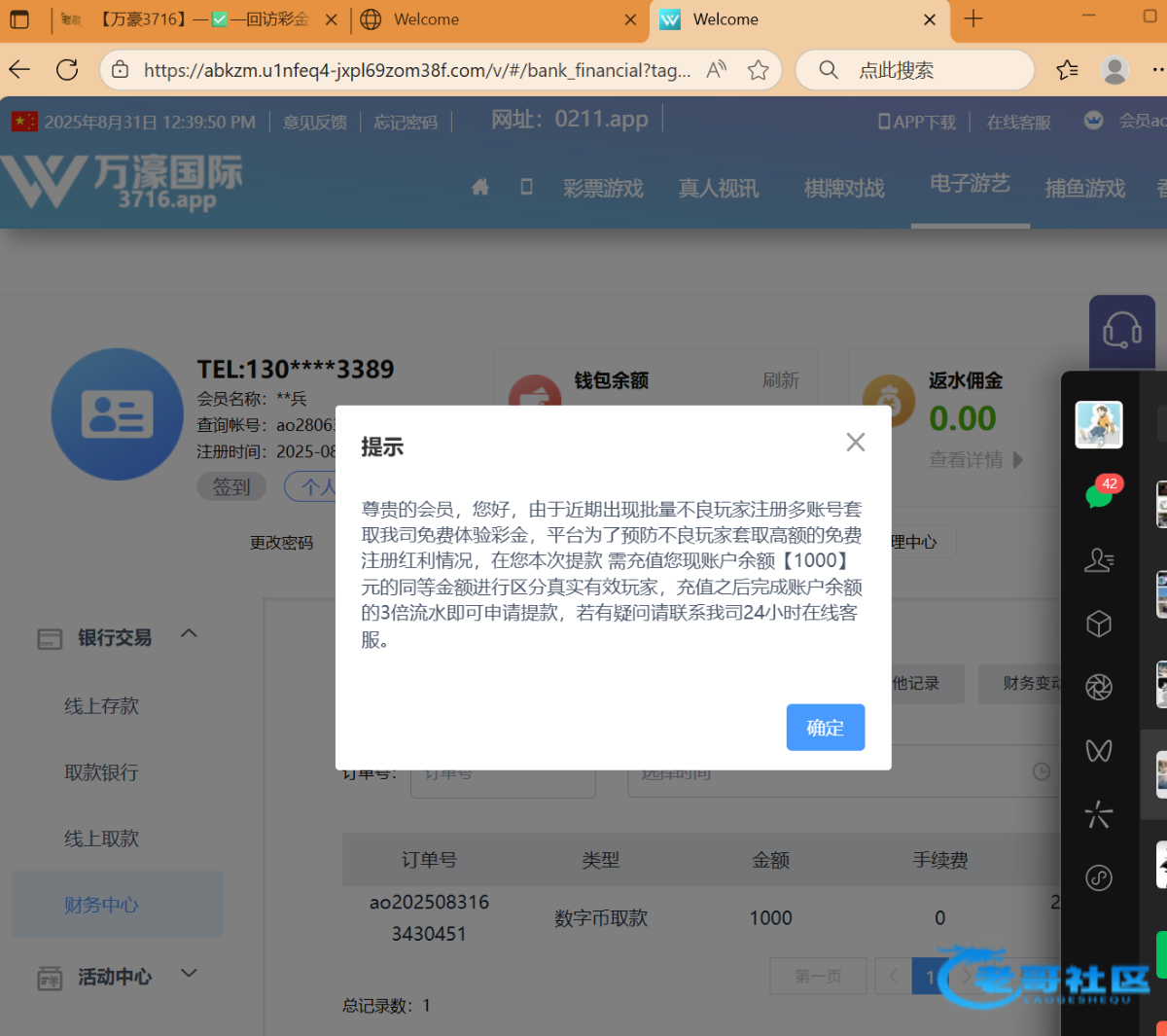Open the chat messages icon with 42 badge
The width and height of the screenshot is (1167, 1036).
(x=1099, y=494)
